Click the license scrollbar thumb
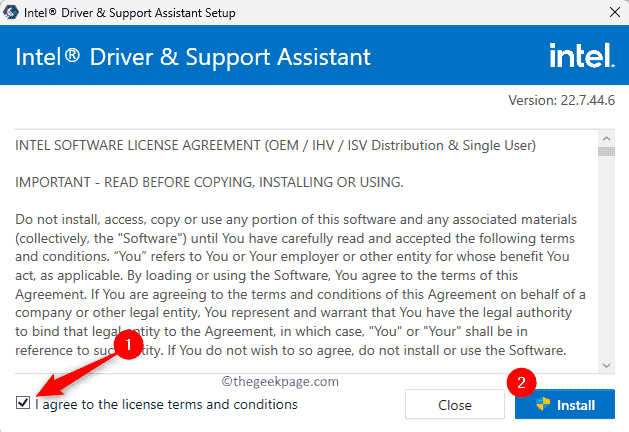Viewport: 629px width, 432px height. [604, 152]
